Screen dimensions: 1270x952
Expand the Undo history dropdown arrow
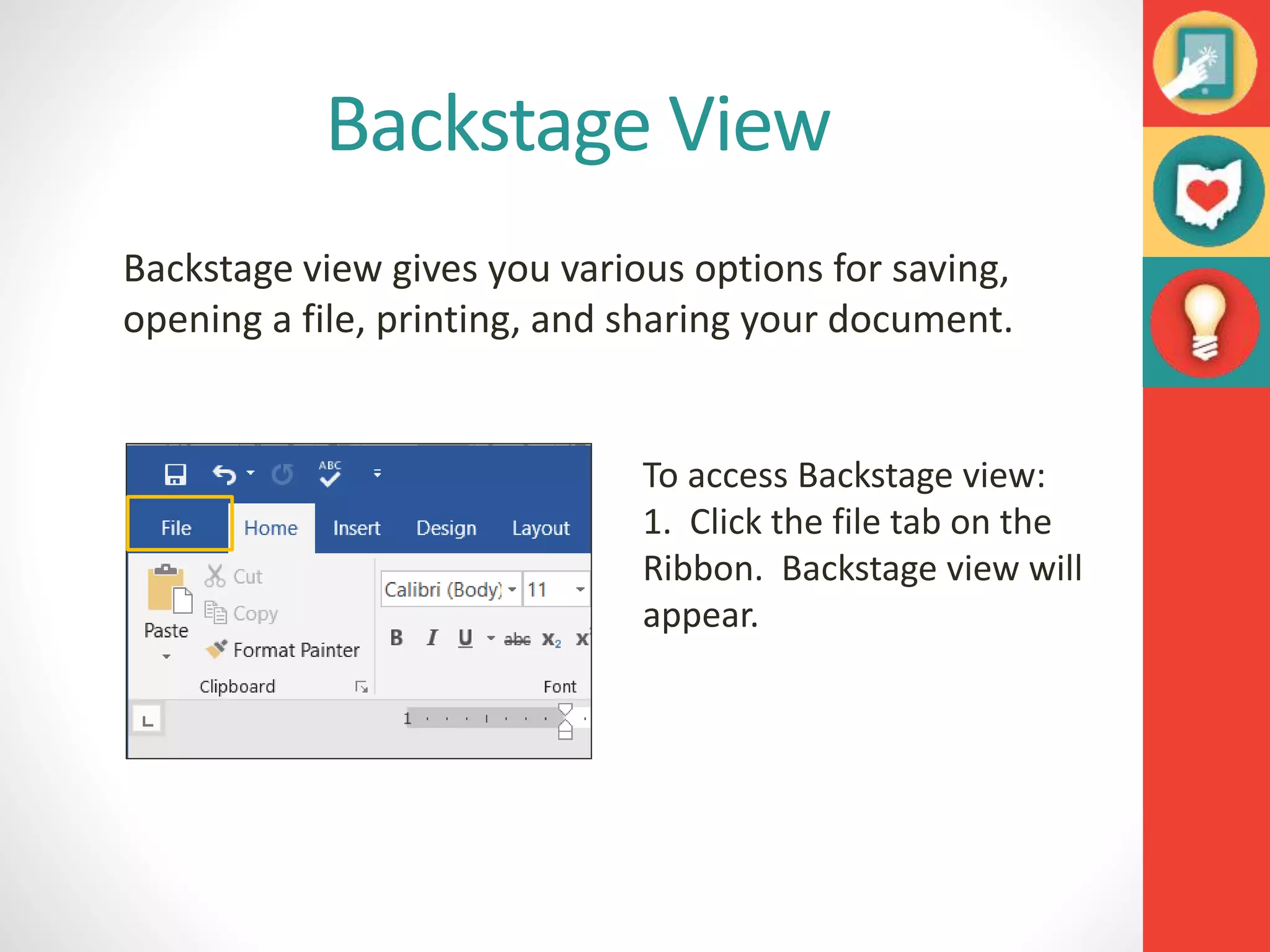pos(251,473)
